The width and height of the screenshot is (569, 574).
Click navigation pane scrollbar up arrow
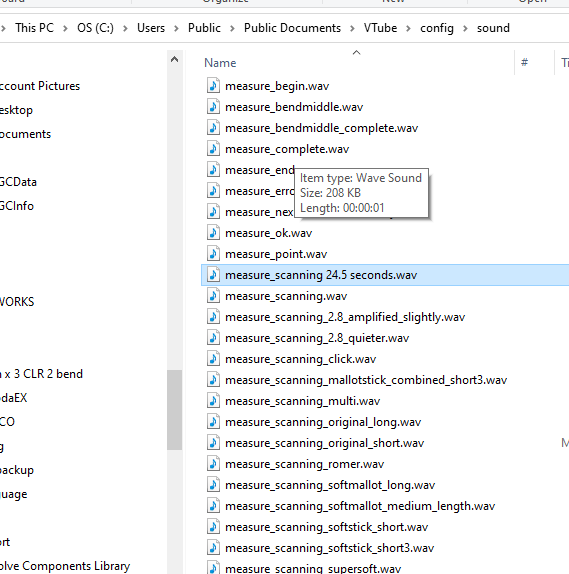click(175, 59)
